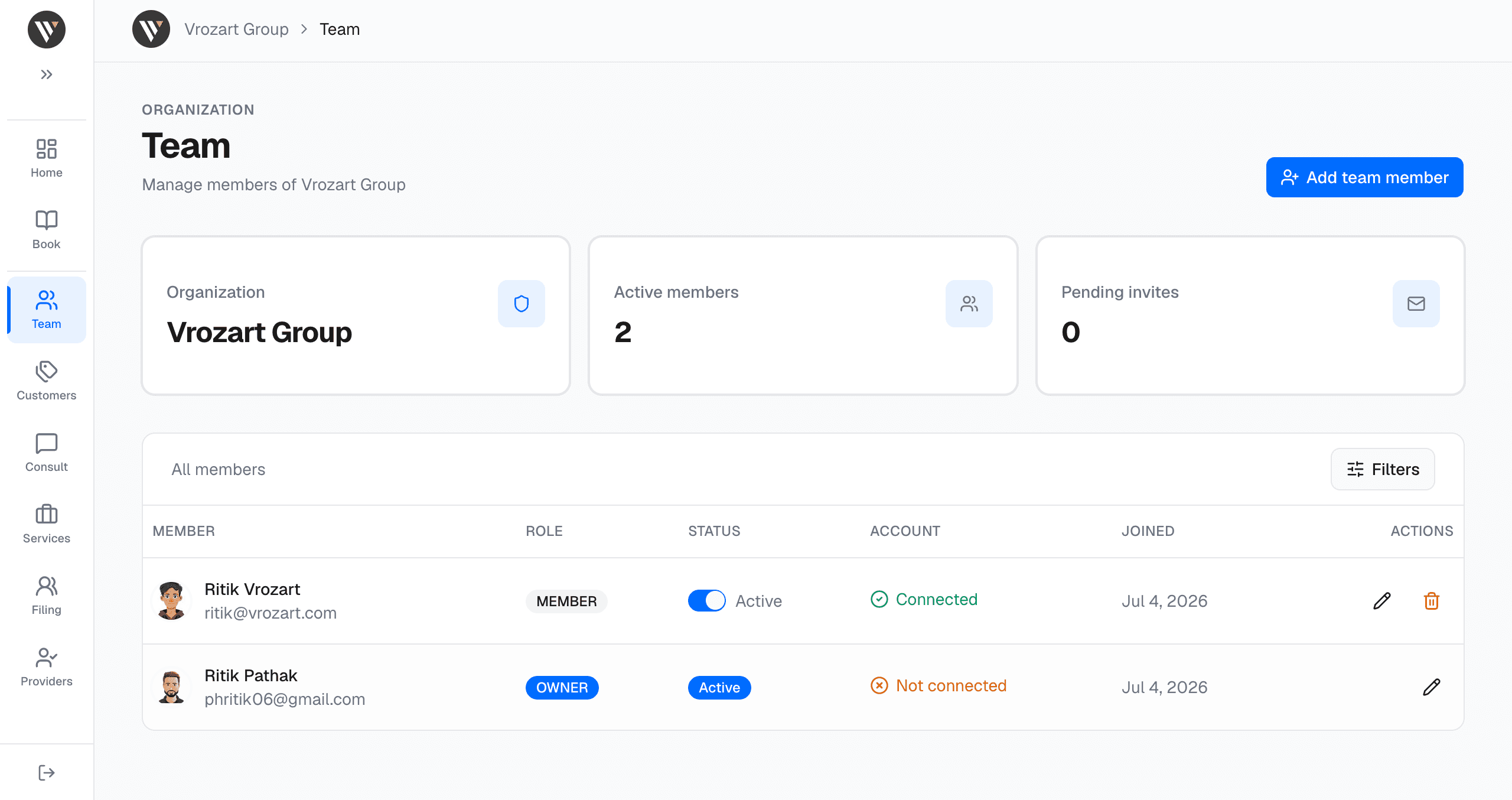Edit Ritik Vrozart with the pencil icon
The height and width of the screenshot is (800, 1512).
1382,601
